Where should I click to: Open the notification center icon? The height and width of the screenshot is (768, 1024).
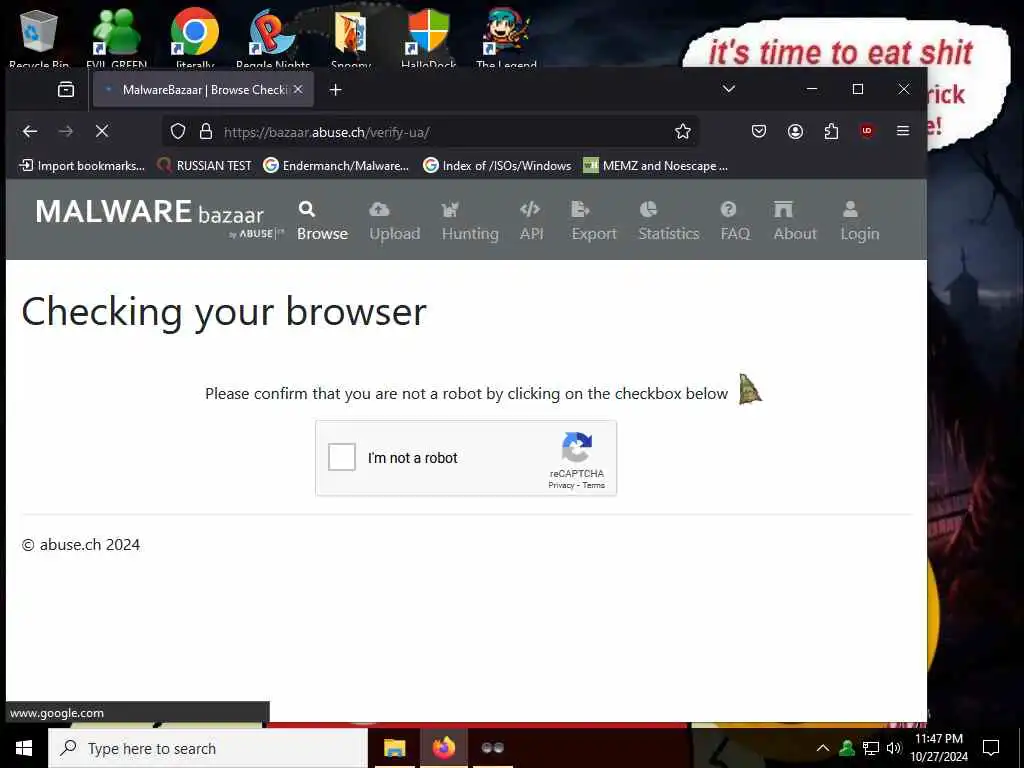coord(991,748)
